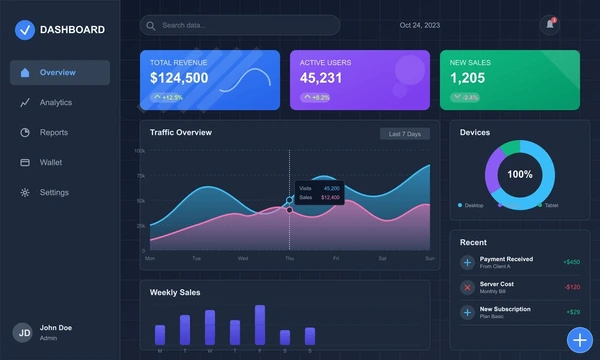Click the Visits 45,200 tooltip value

pos(331,188)
